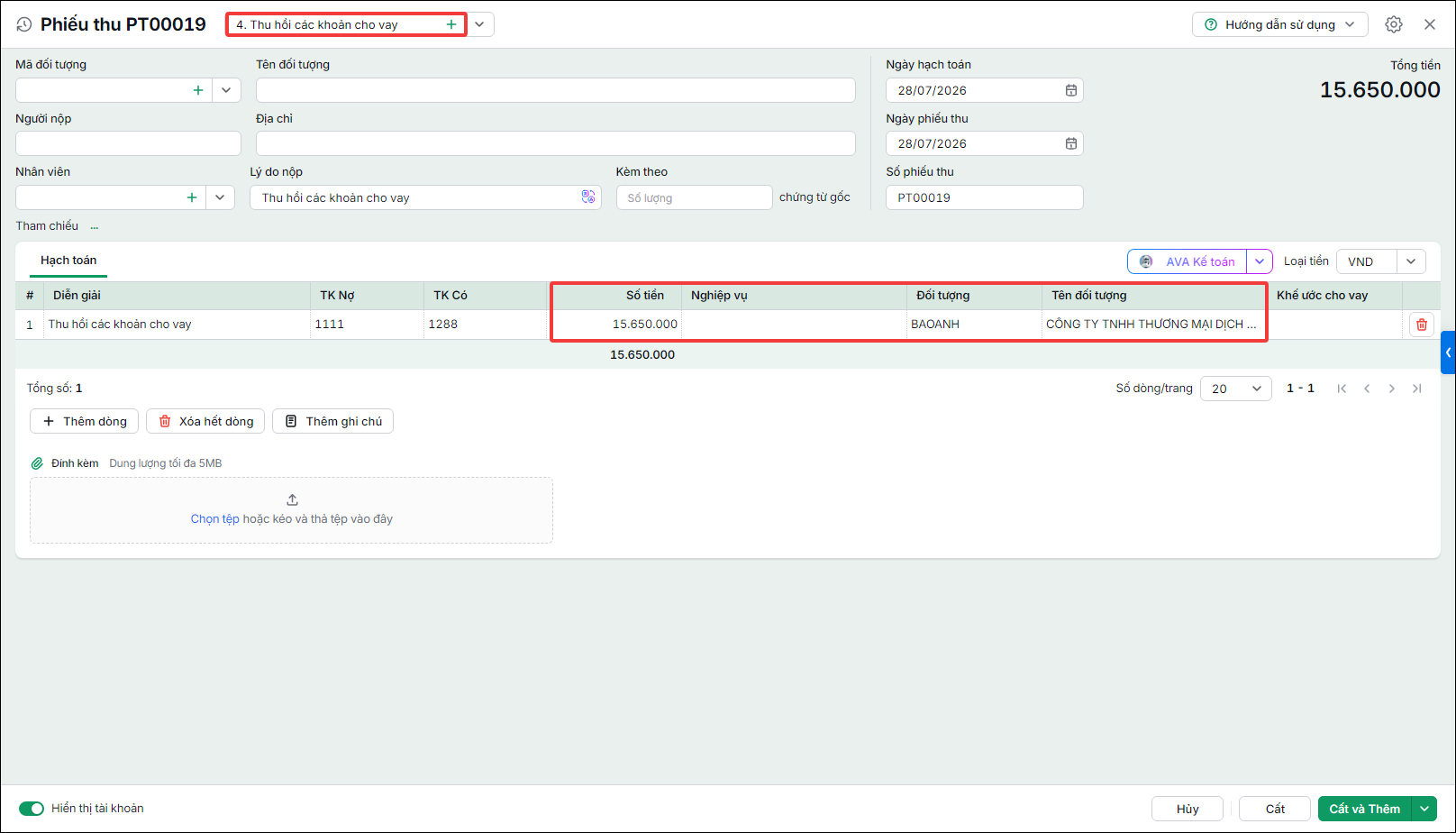
Task: Go to the next page
Action: click(1392, 389)
